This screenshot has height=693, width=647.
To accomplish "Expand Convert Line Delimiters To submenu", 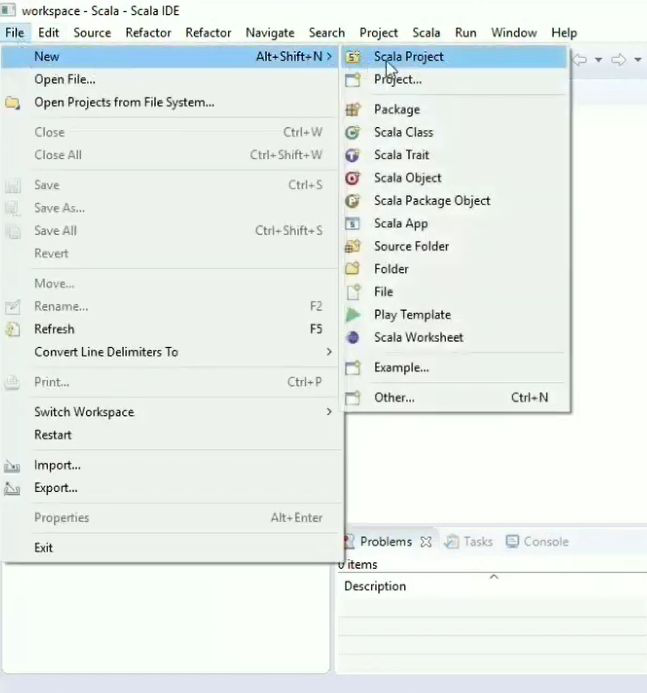I will point(329,352).
